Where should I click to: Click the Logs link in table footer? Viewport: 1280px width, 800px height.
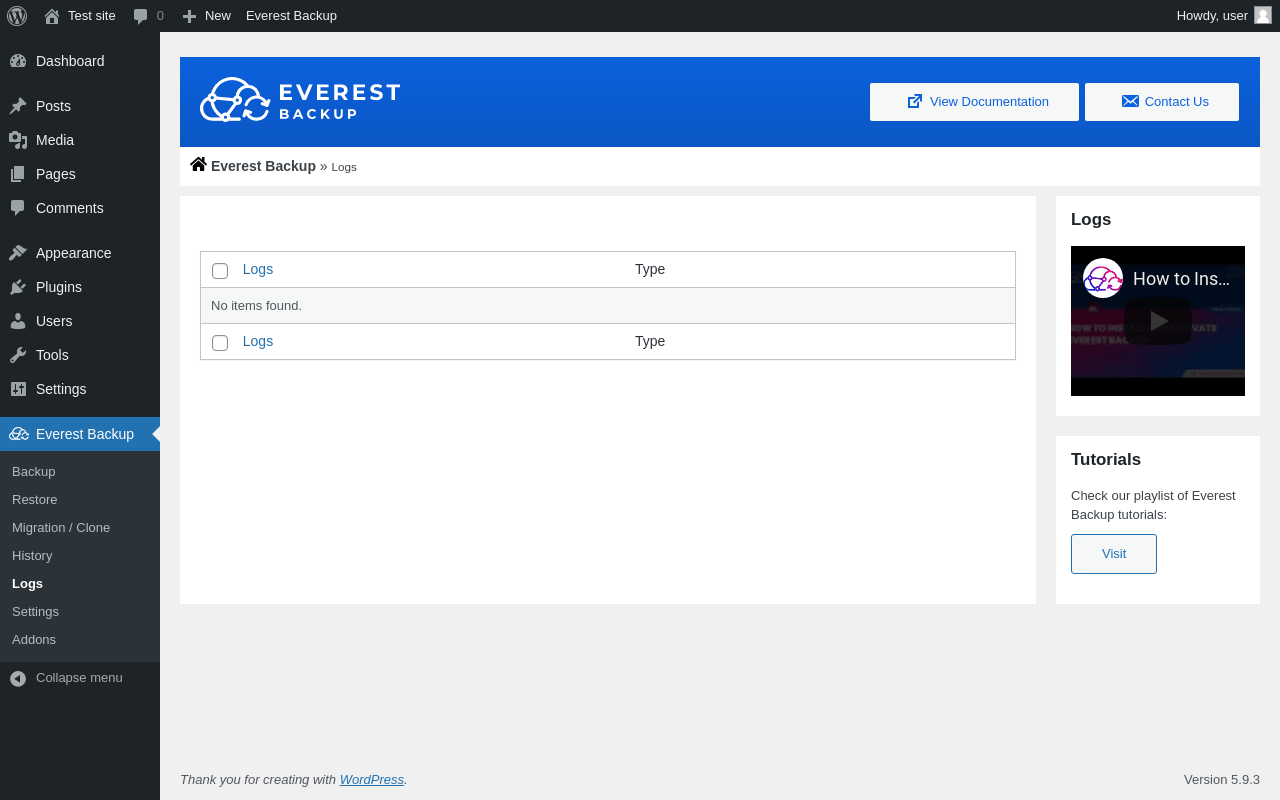point(258,341)
